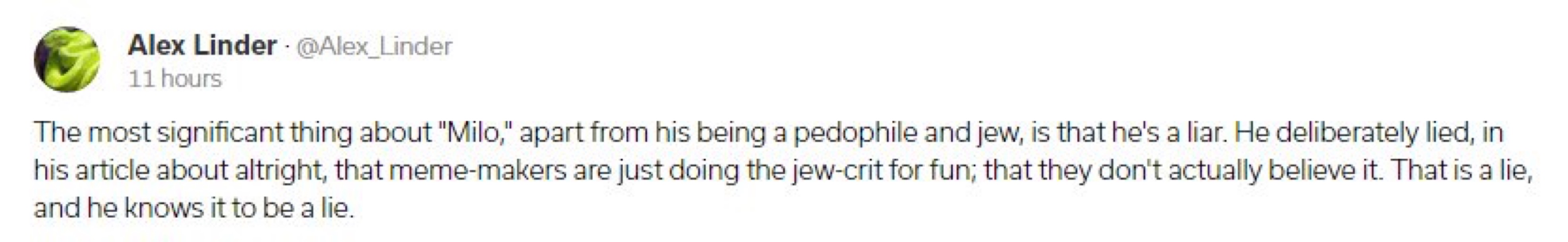This screenshot has height=242, width=1568.
Task: Click the word "thing" in the first line
Action: [321, 132]
